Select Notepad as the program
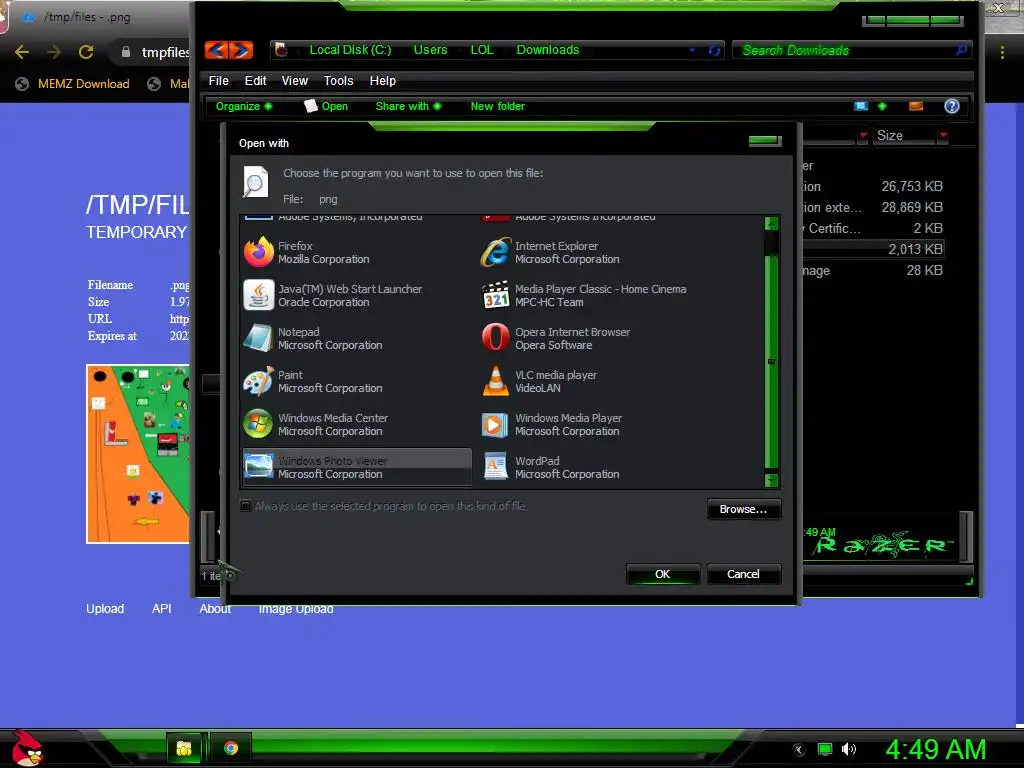This screenshot has height=768, width=1024. pos(356,339)
